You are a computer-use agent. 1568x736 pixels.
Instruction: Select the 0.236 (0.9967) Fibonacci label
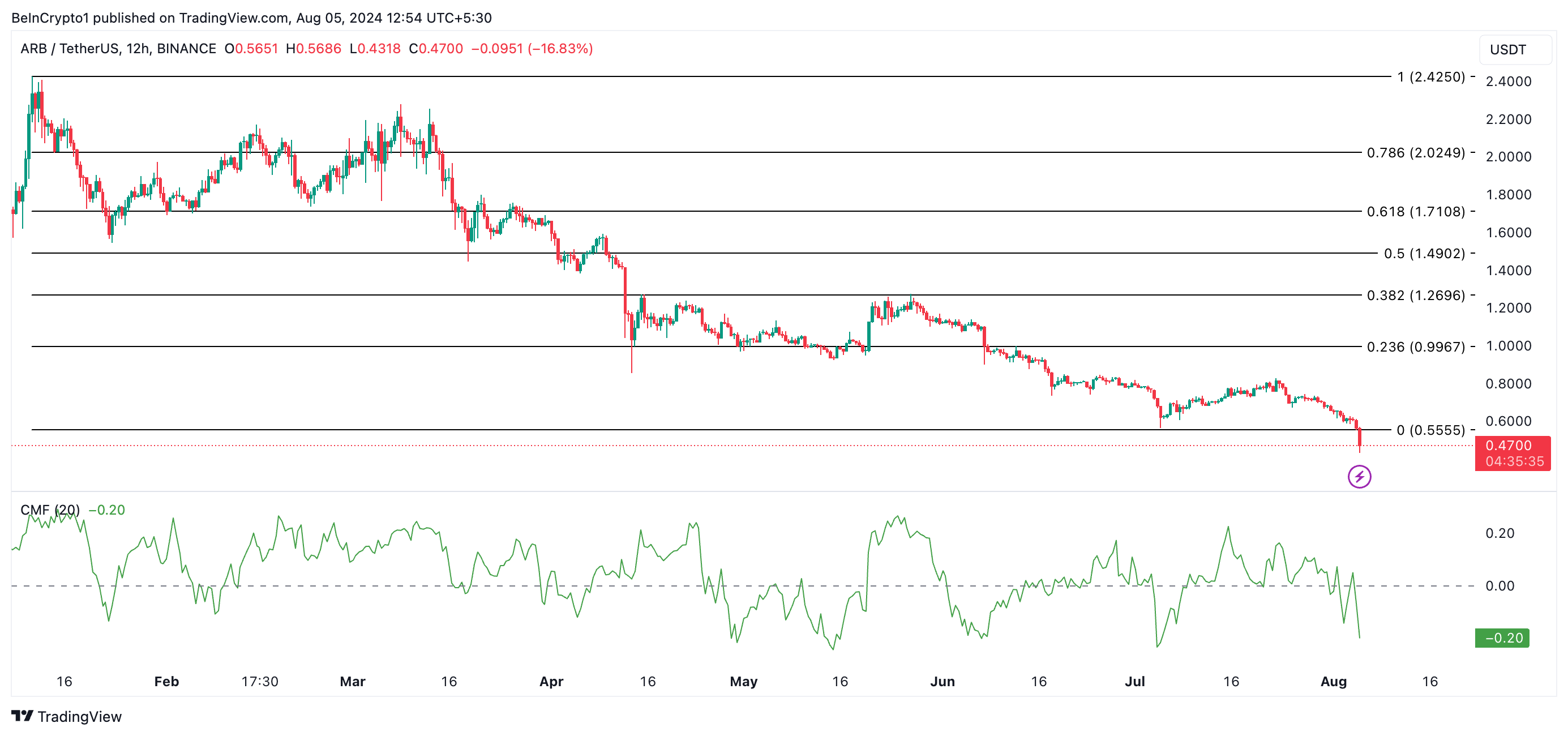pyautogui.click(x=1415, y=346)
